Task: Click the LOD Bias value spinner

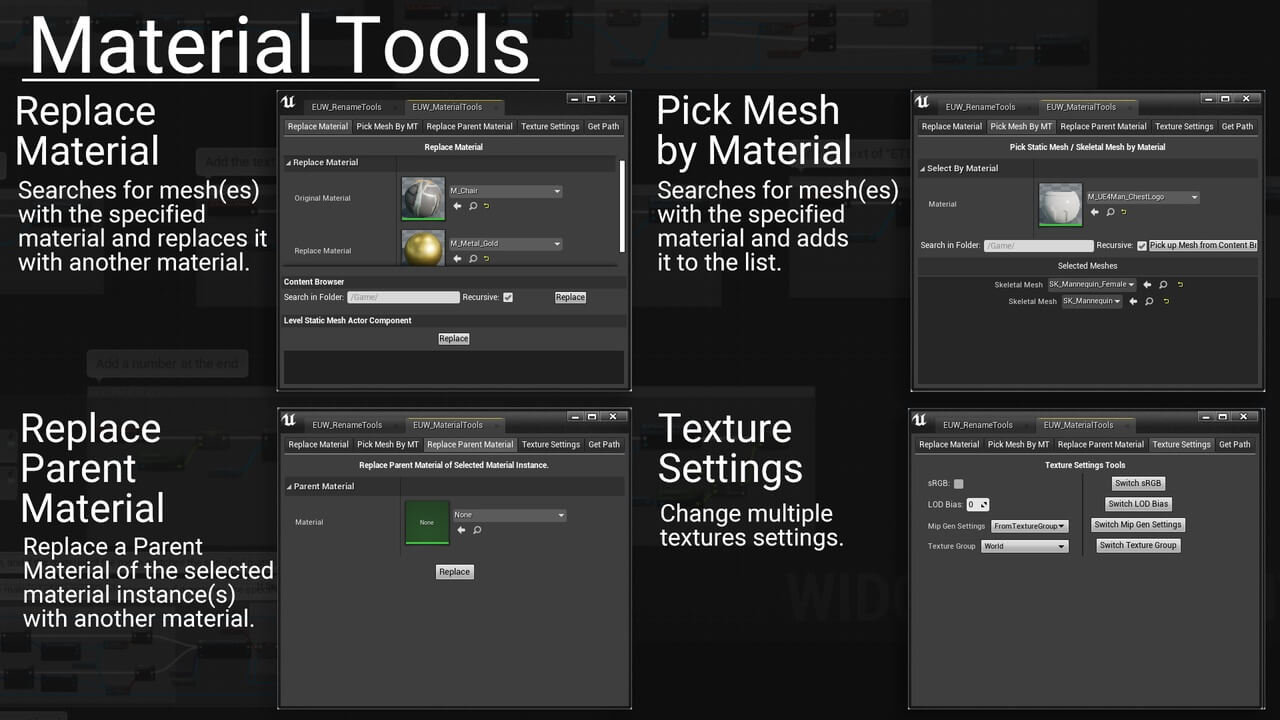Action: 978,505
